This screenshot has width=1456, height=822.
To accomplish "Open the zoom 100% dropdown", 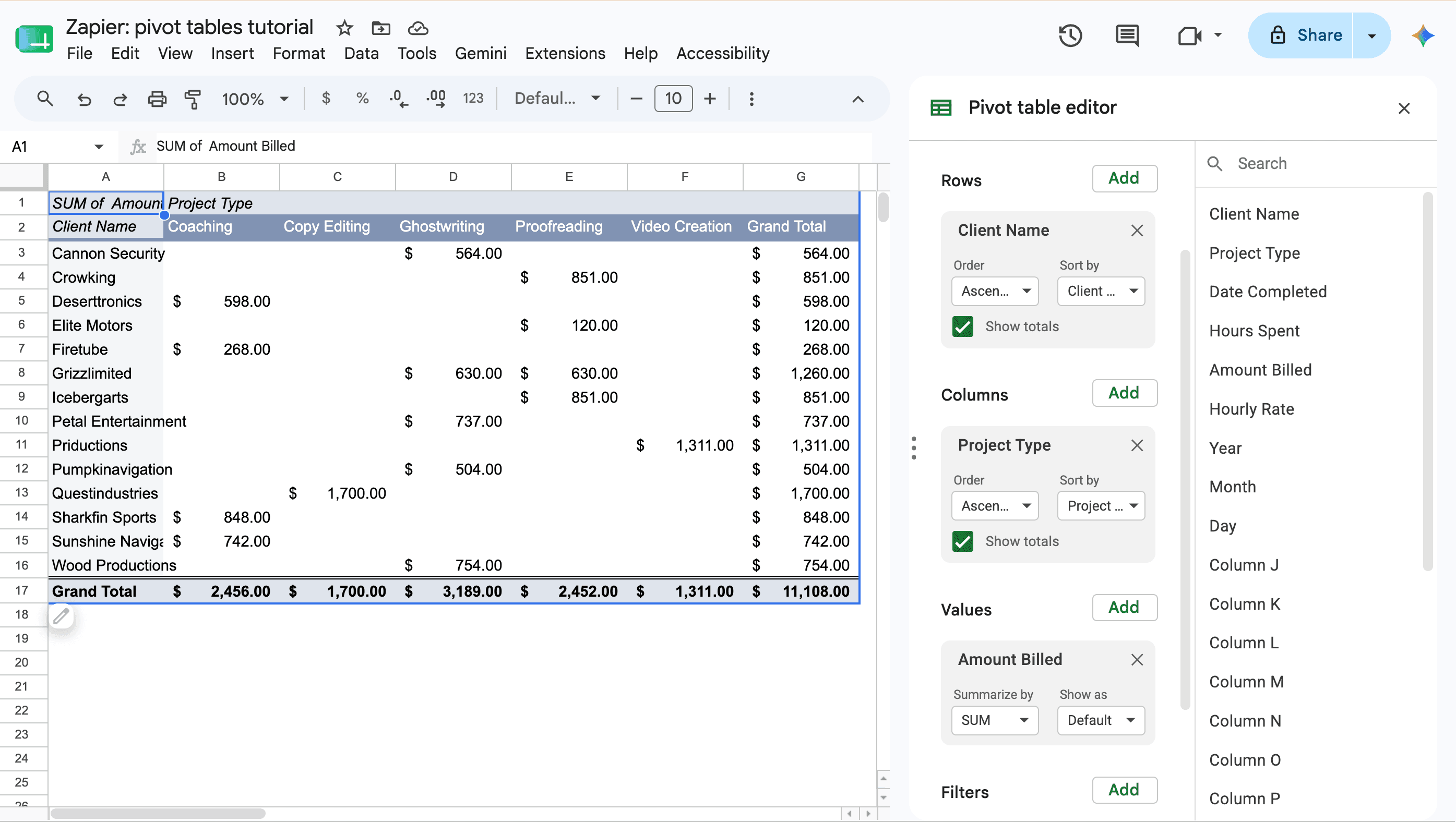I will coord(255,99).
